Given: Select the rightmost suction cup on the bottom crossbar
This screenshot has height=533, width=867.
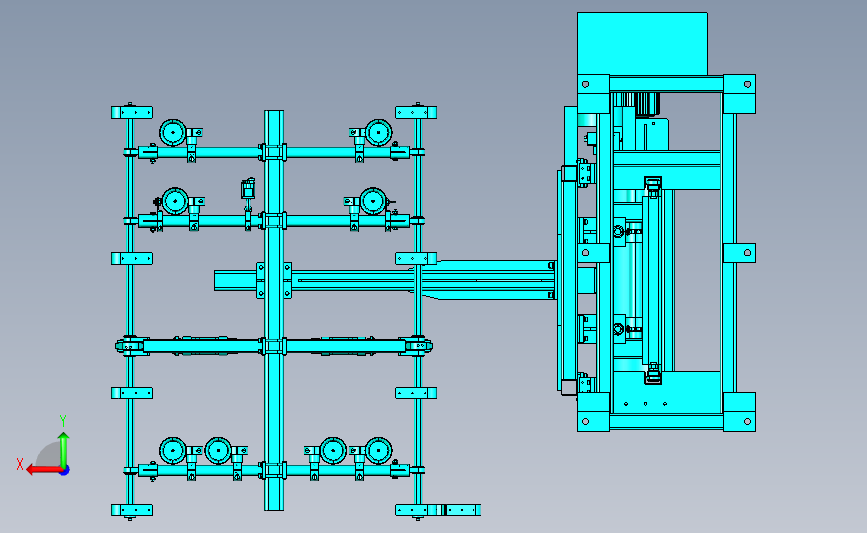Looking at the screenshot, I should coord(379,451).
